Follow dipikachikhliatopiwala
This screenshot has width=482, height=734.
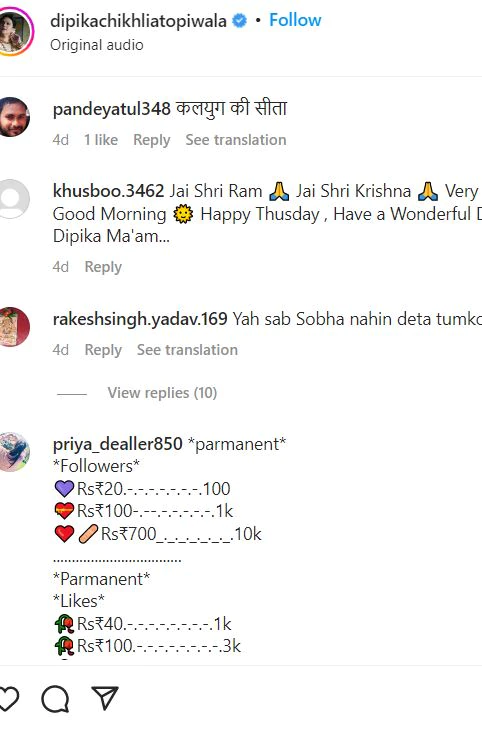pos(295,20)
